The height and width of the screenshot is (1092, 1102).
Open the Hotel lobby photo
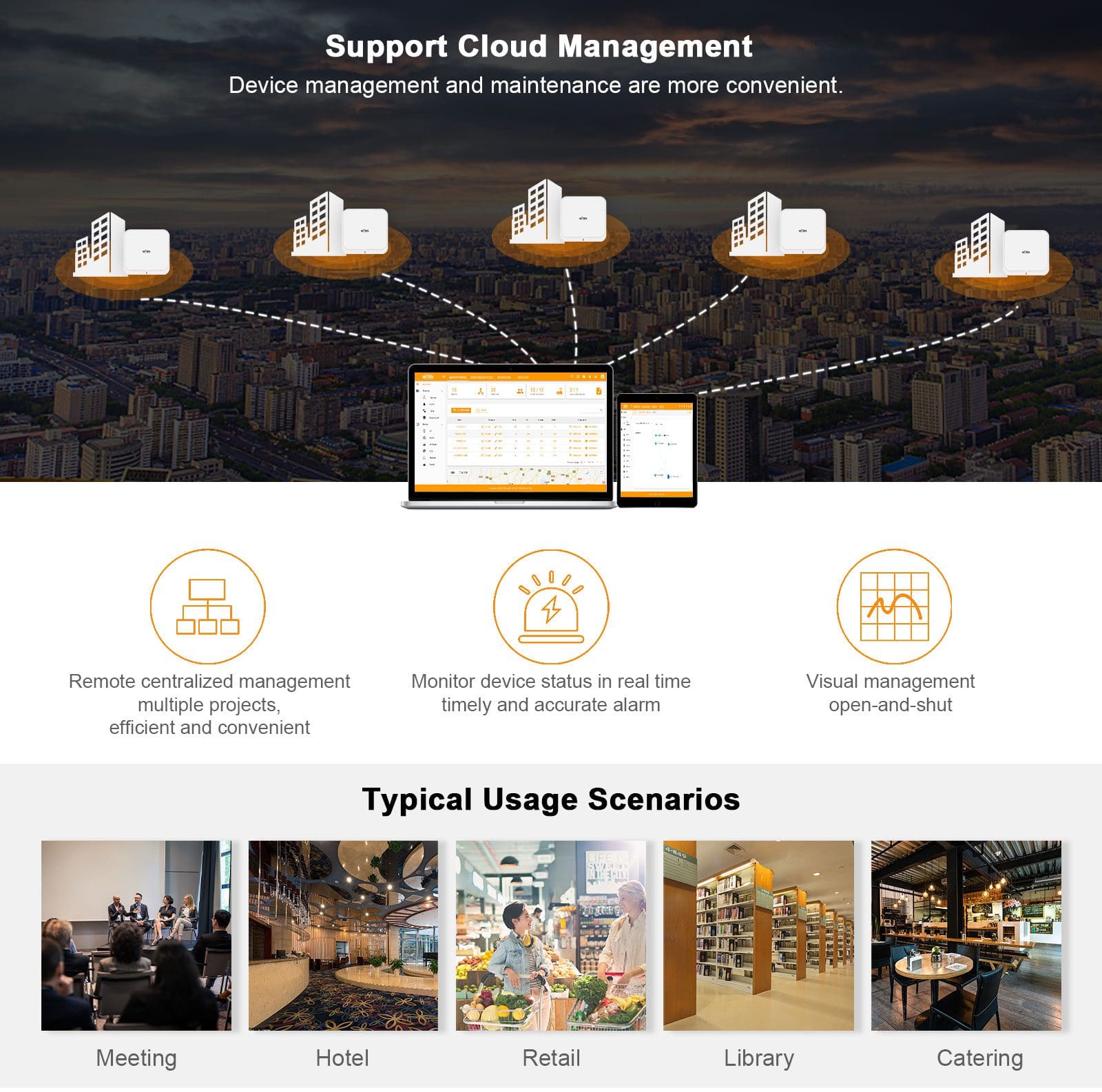343,935
